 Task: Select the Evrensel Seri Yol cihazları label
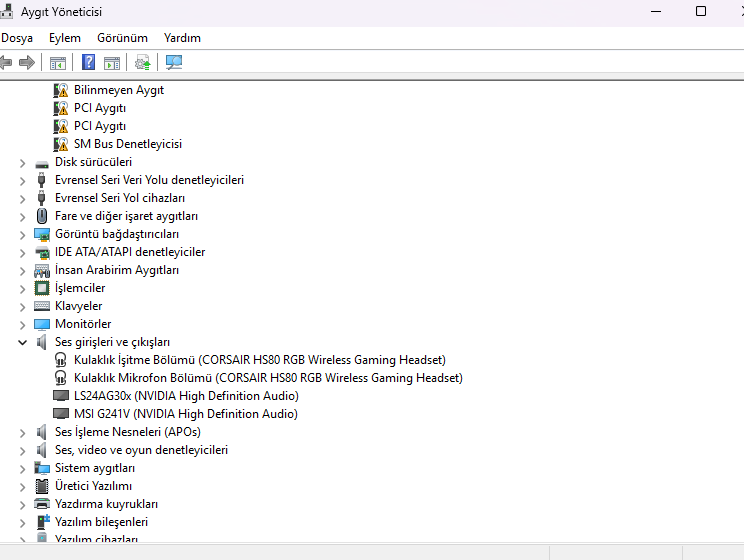[x=120, y=198]
